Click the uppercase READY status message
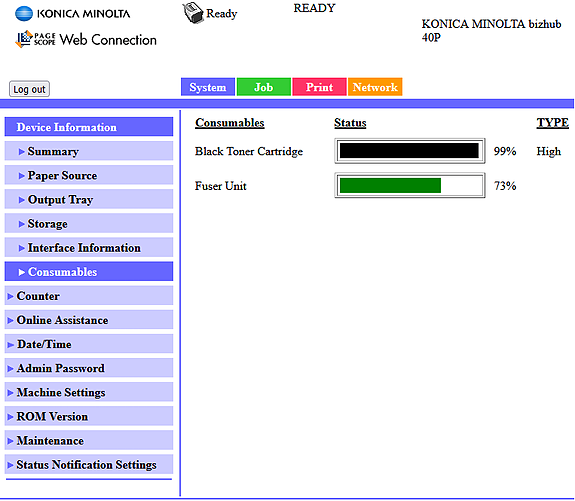575x501 pixels. (x=314, y=8)
